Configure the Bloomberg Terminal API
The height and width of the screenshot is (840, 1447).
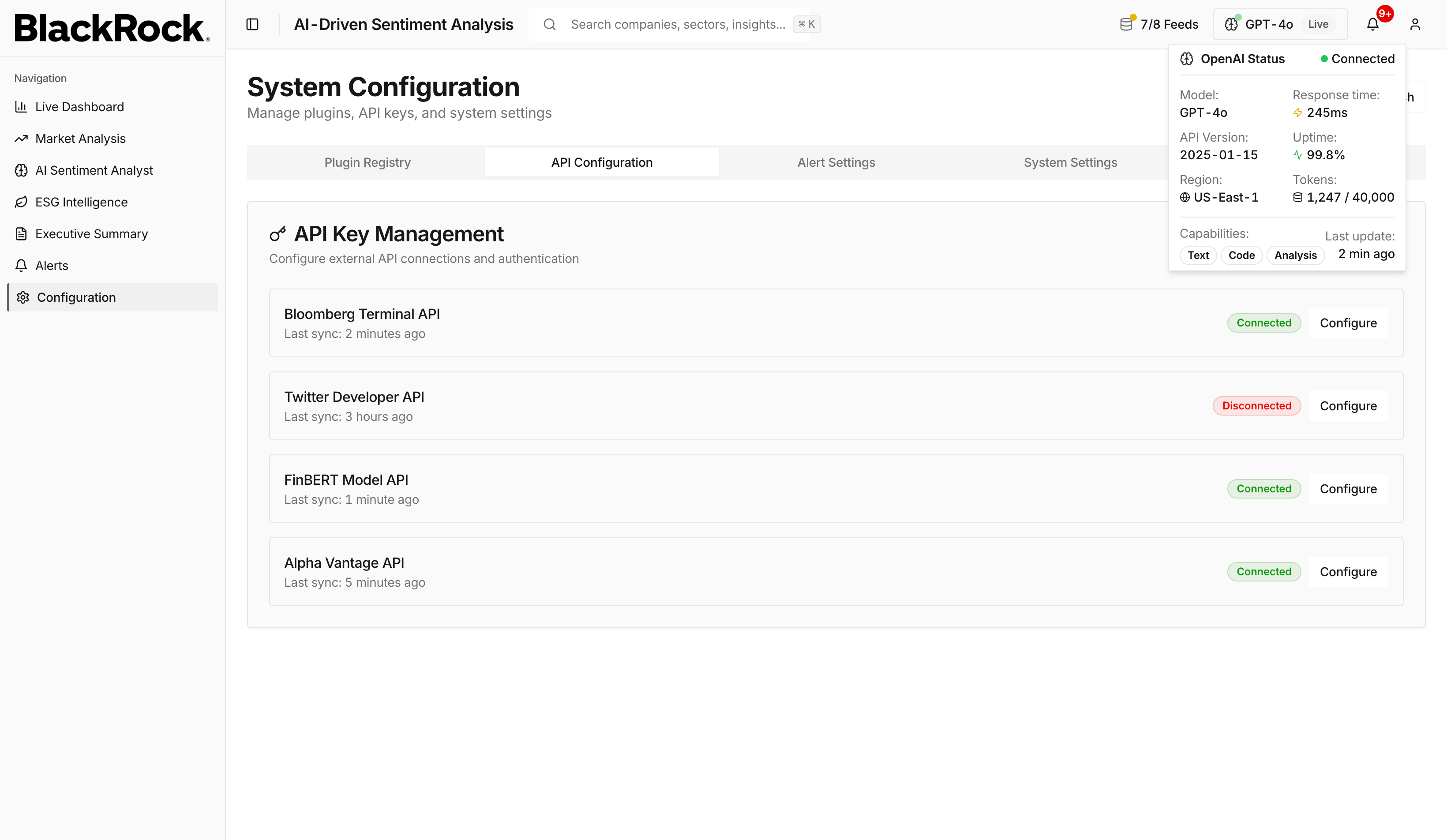pyautogui.click(x=1348, y=322)
